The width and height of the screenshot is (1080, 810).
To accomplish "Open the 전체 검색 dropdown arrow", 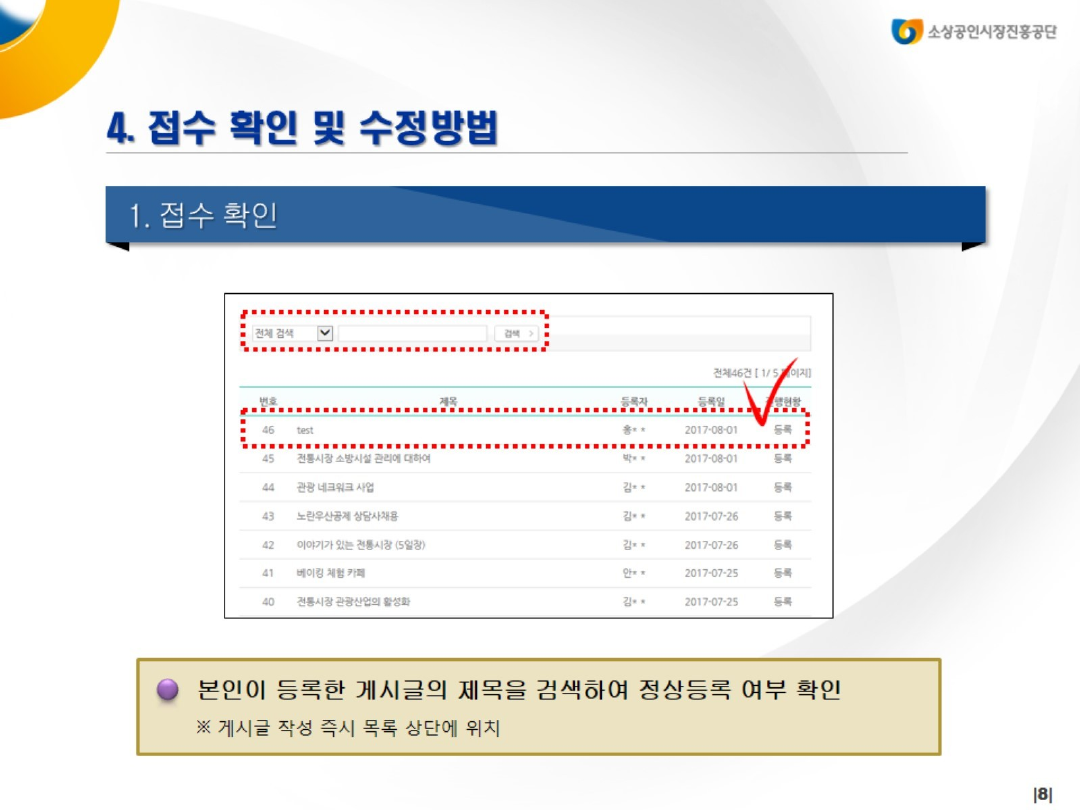I will coord(325,333).
